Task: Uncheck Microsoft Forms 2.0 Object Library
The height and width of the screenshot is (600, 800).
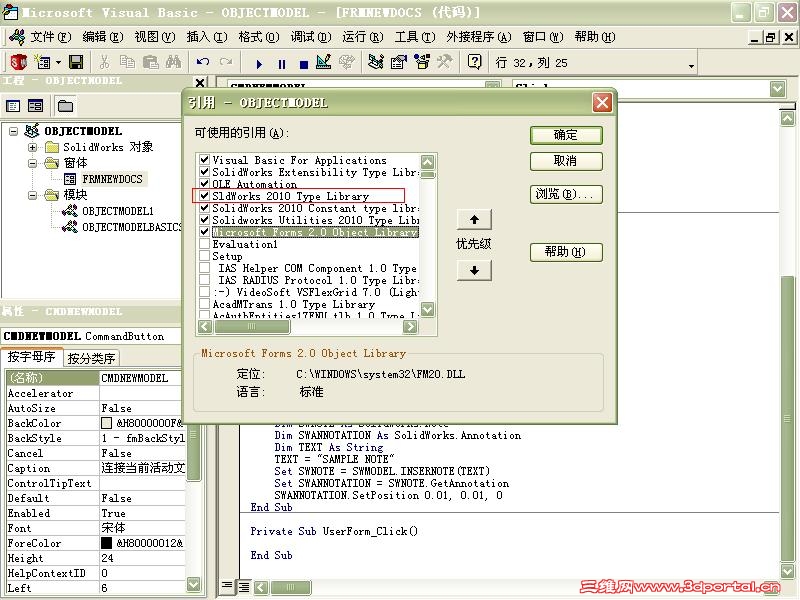Action: click(x=205, y=232)
